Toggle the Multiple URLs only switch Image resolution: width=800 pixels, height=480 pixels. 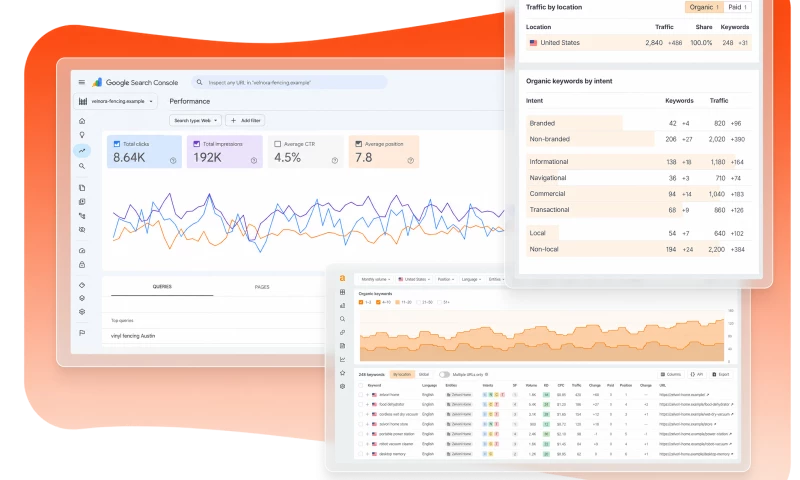(x=444, y=374)
